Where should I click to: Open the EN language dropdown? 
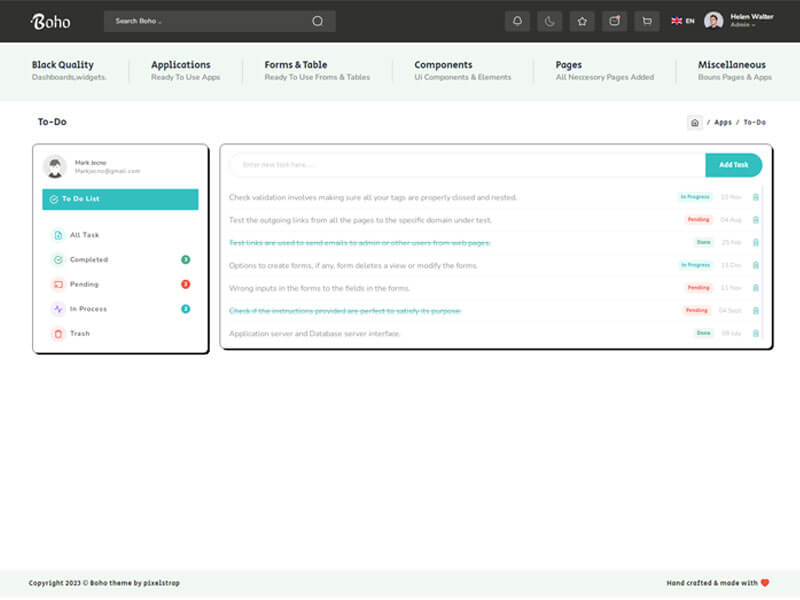coord(683,21)
